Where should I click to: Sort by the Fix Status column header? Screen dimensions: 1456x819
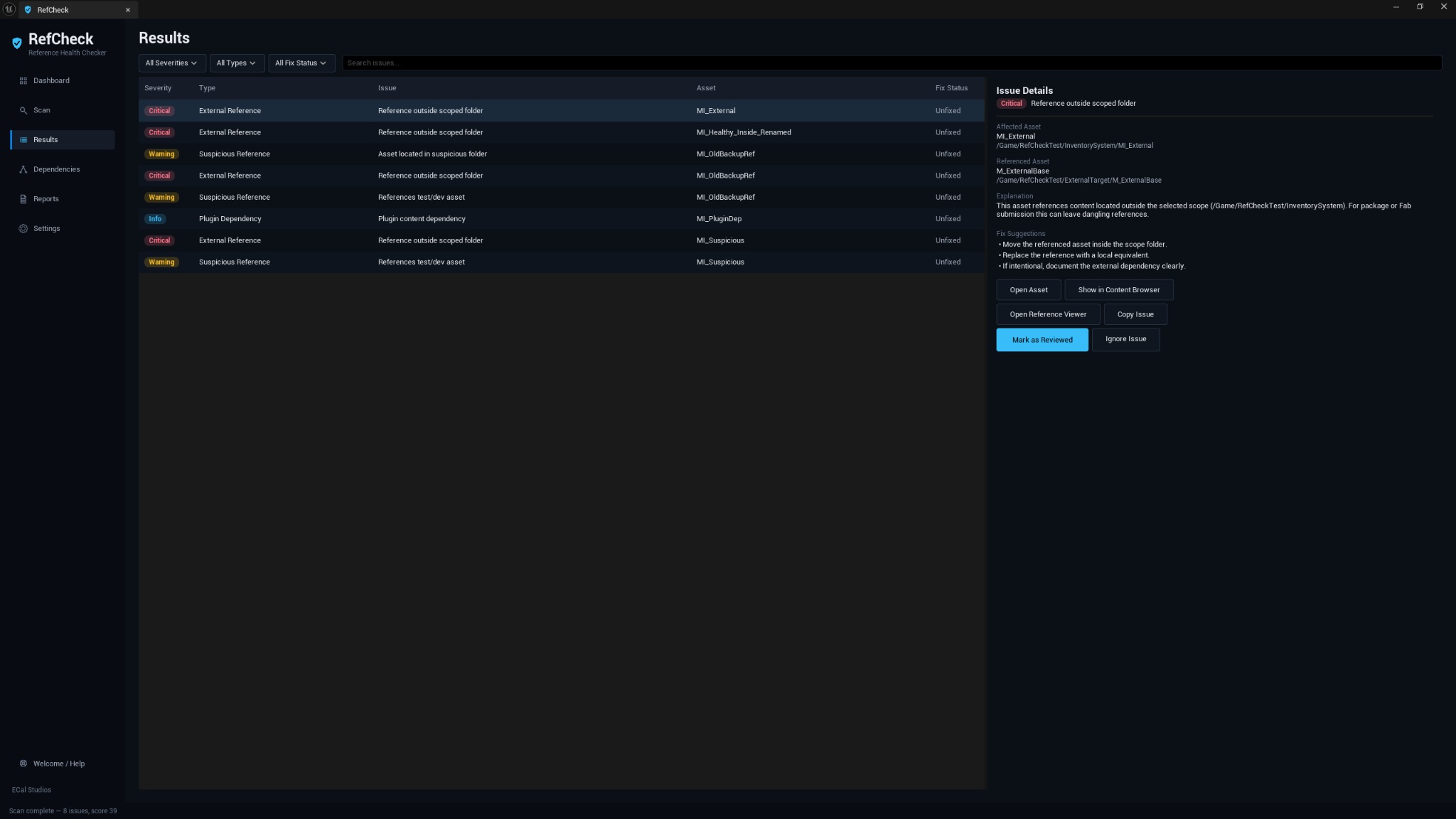(x=951, y=88)
